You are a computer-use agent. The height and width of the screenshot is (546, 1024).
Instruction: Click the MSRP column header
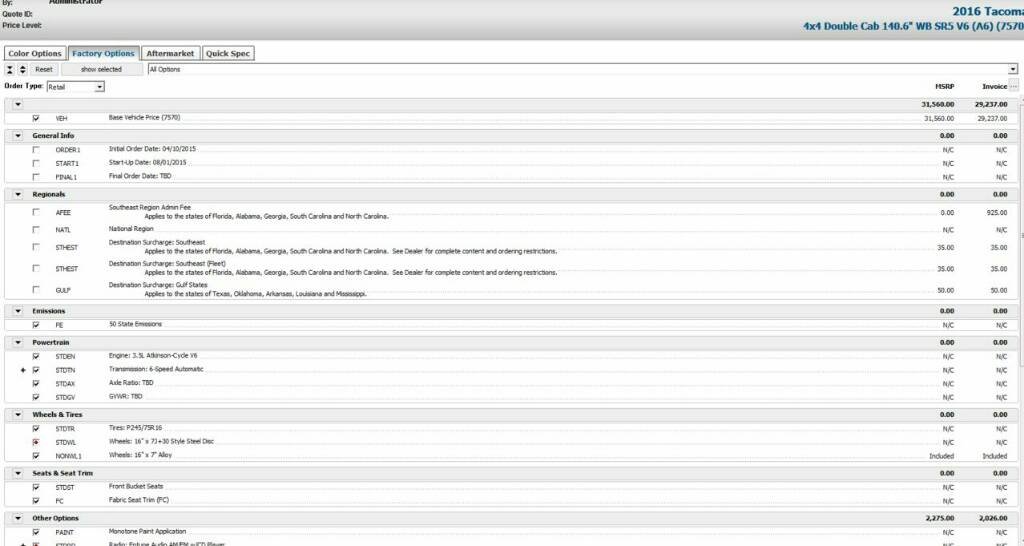944,86
